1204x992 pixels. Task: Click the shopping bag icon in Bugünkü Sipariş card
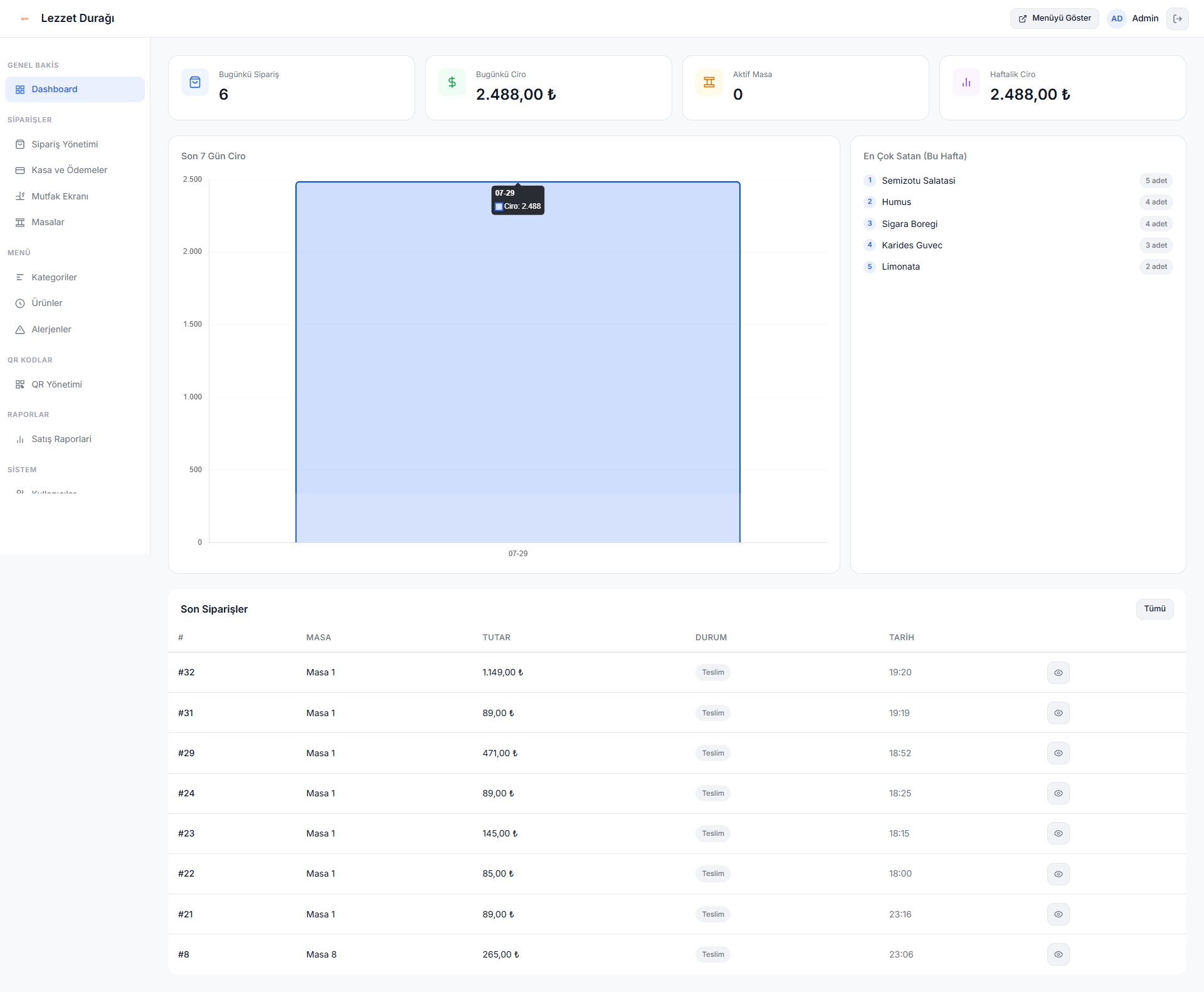click(195, 82)
